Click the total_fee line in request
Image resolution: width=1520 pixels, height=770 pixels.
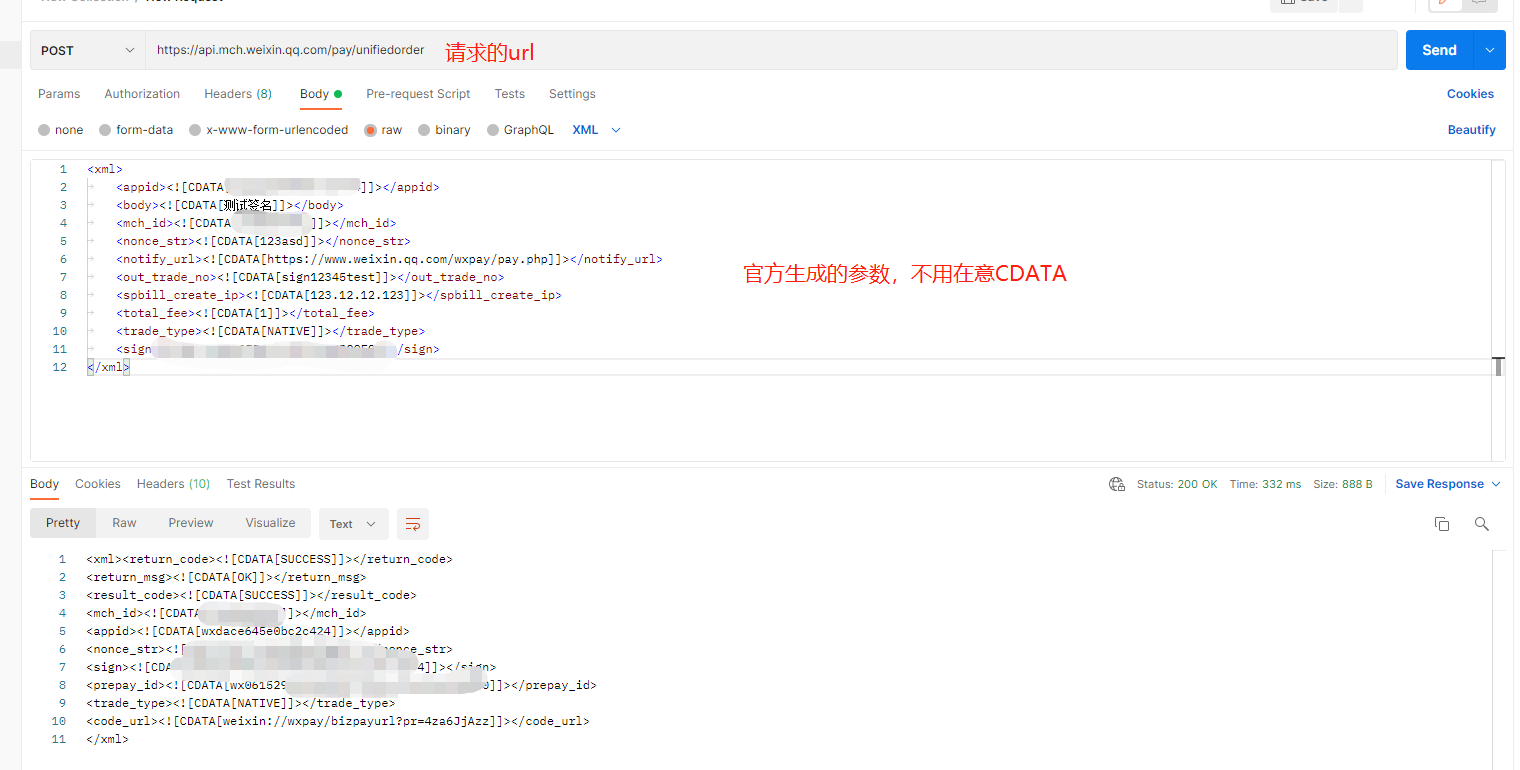pos(246,313)
